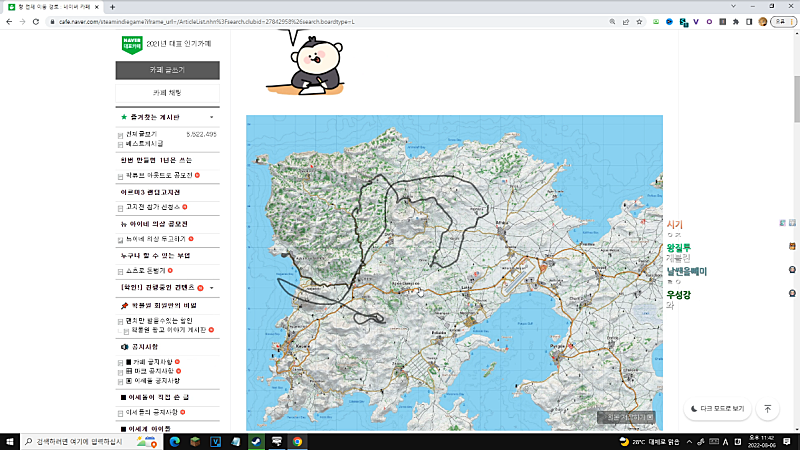Image resolution: width=800 pixels, height=450 pixels.
Task: Open the zoom magnifier icon in address bar
Action: coord(612,22)
